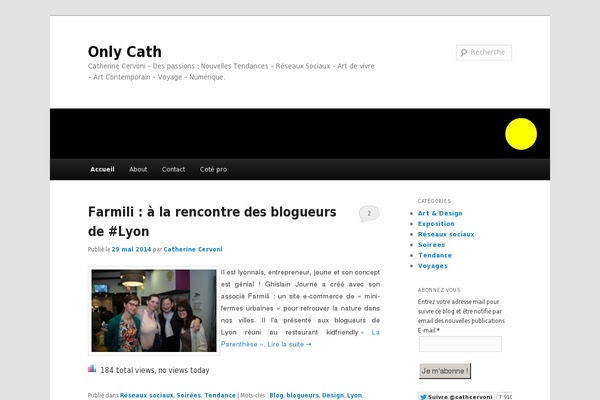Screen dimensions: 600x400
Task: Open the Soirées sidebar category
Action: [431, 245]
